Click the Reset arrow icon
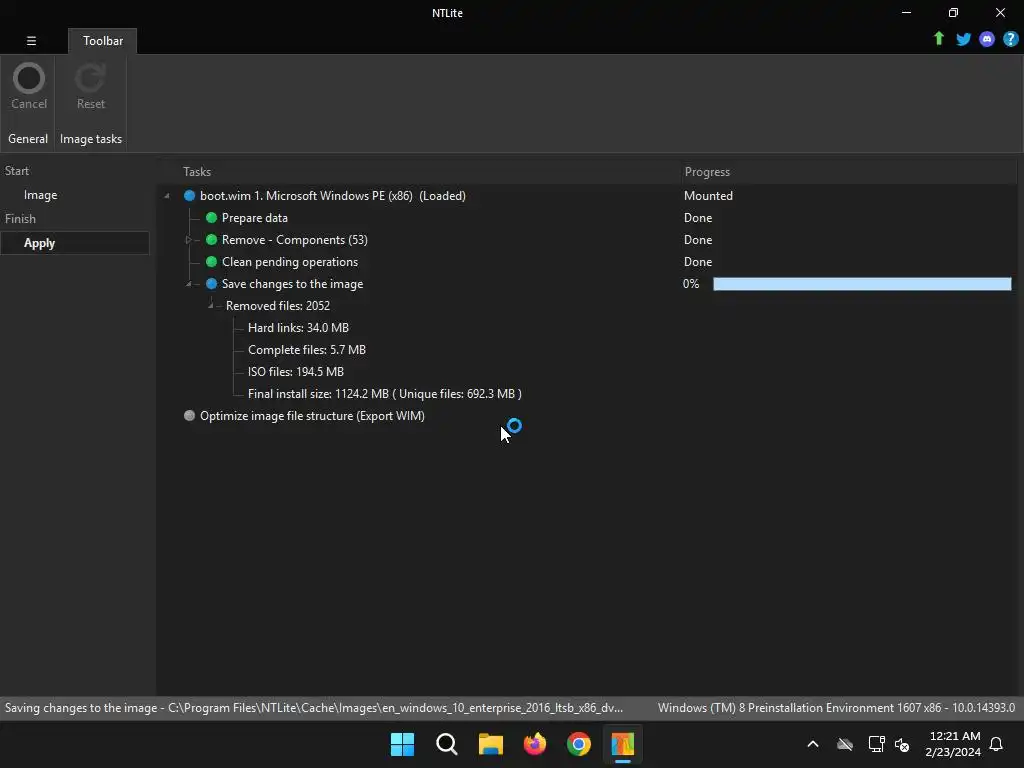 click(x=90, y=78)
